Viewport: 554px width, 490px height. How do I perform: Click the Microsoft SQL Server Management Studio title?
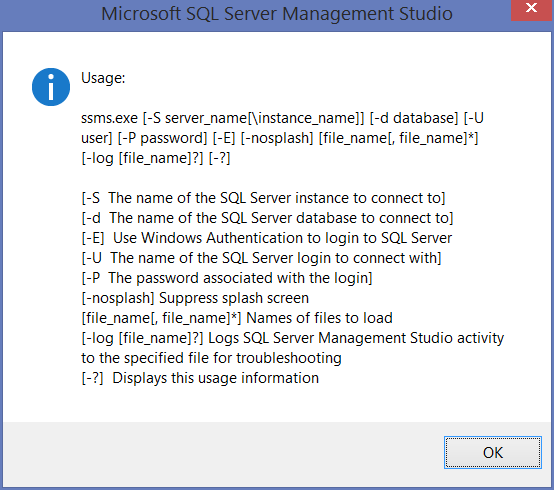tap(277, 14)
